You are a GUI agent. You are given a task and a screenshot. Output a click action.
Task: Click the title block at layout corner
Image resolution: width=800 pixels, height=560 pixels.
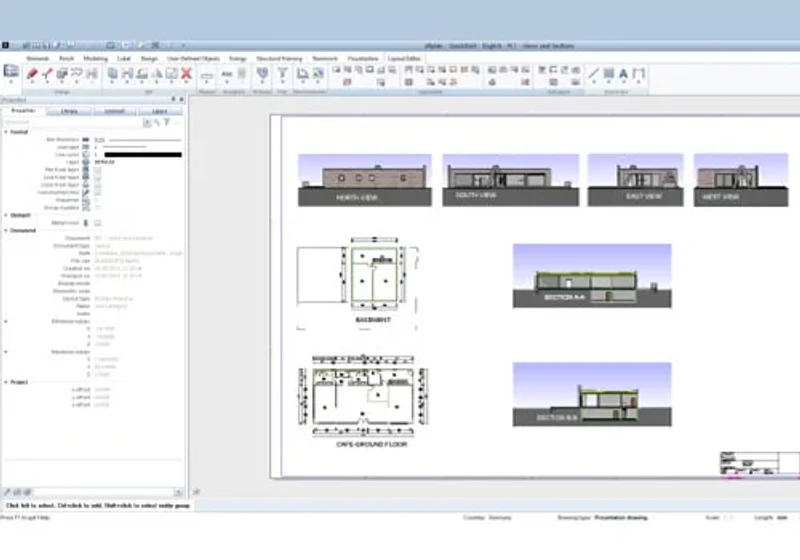[760, 463]
